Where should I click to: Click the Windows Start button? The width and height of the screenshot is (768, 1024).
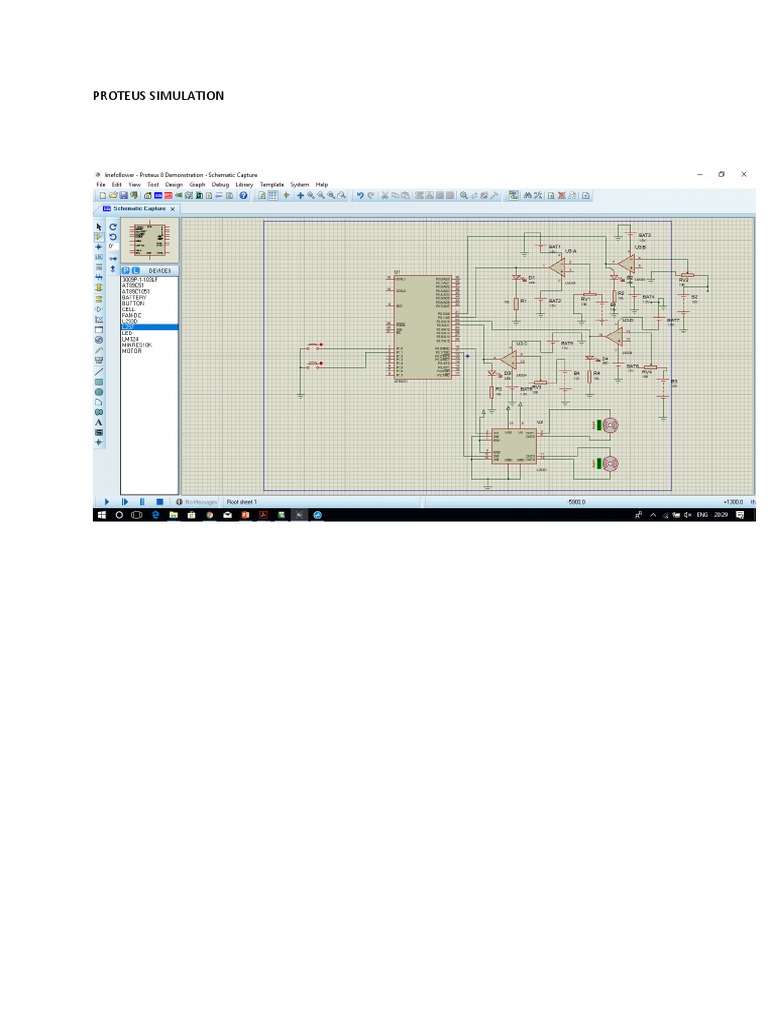pyautogui.click(x=100, y=515)
